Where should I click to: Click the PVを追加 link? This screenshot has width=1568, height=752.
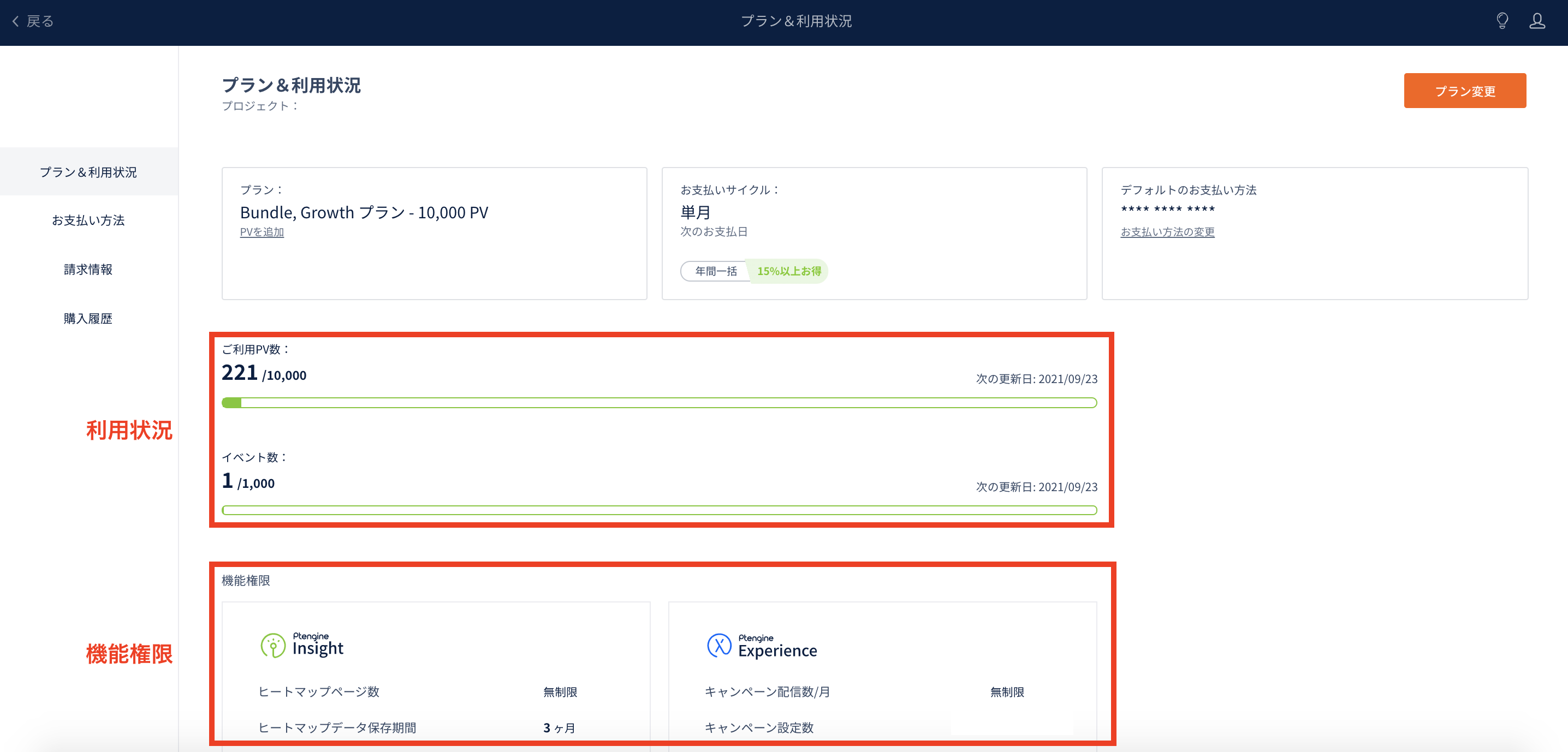[x=262, y=232]
